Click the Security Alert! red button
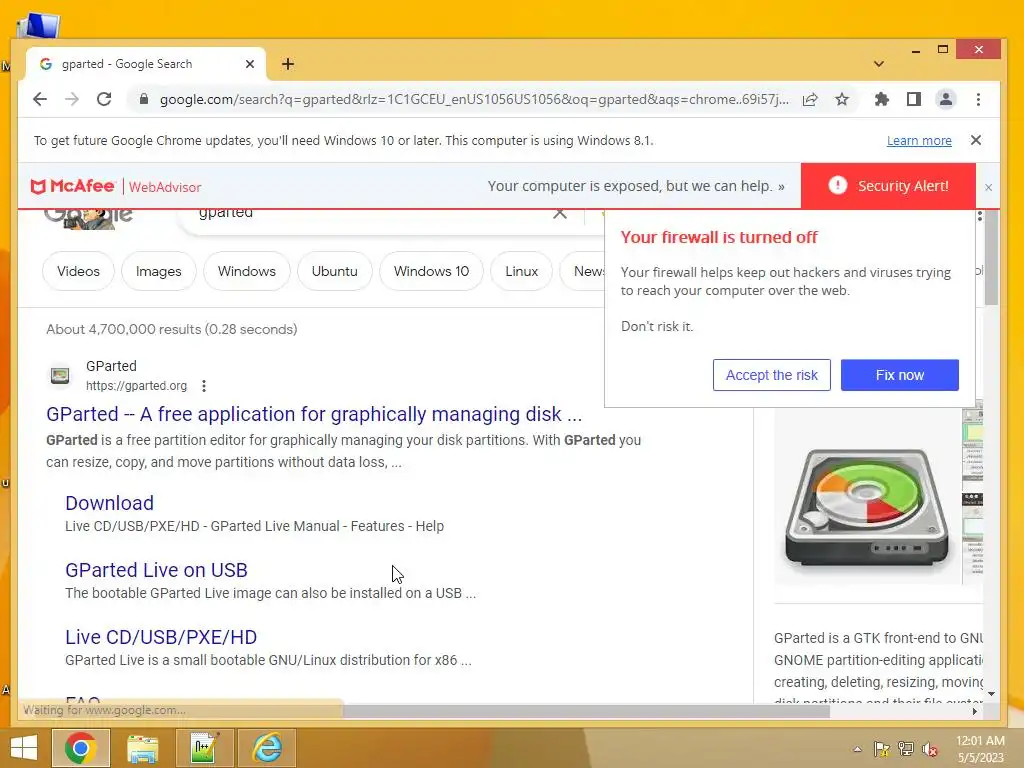1024x768 pixels. tap(888, 186)
